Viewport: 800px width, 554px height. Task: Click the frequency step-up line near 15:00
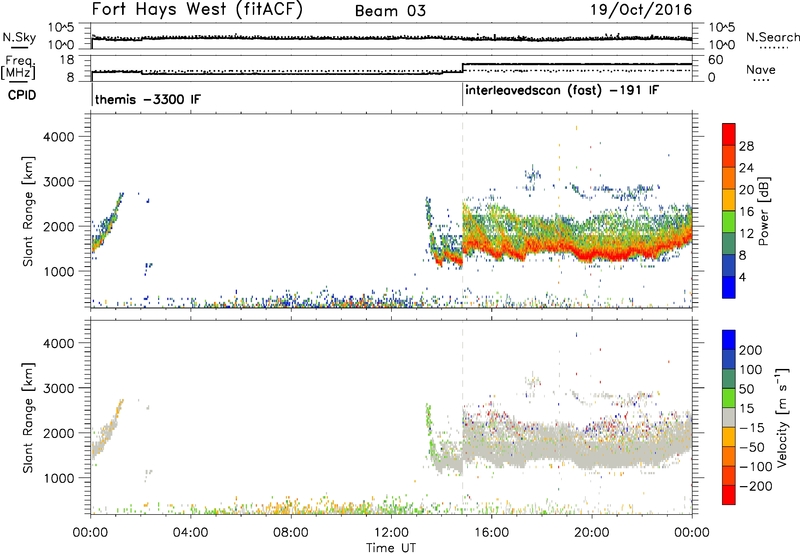[x=463, y=67]
